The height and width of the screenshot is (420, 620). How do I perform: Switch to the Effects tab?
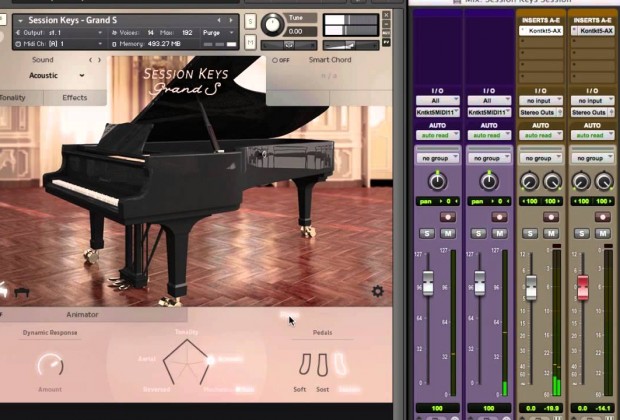tap(75, 98)
